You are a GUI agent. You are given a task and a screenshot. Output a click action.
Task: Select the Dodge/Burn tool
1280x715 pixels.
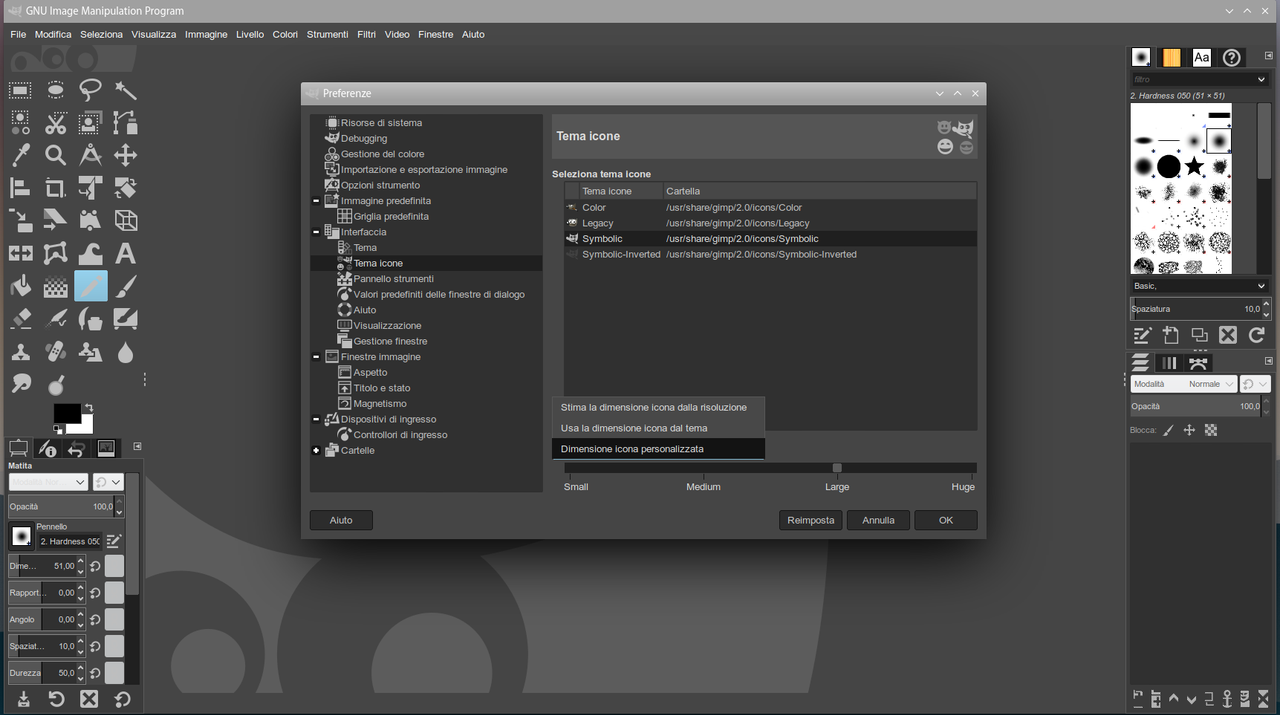pyautogui.click(x=55, y=384)
